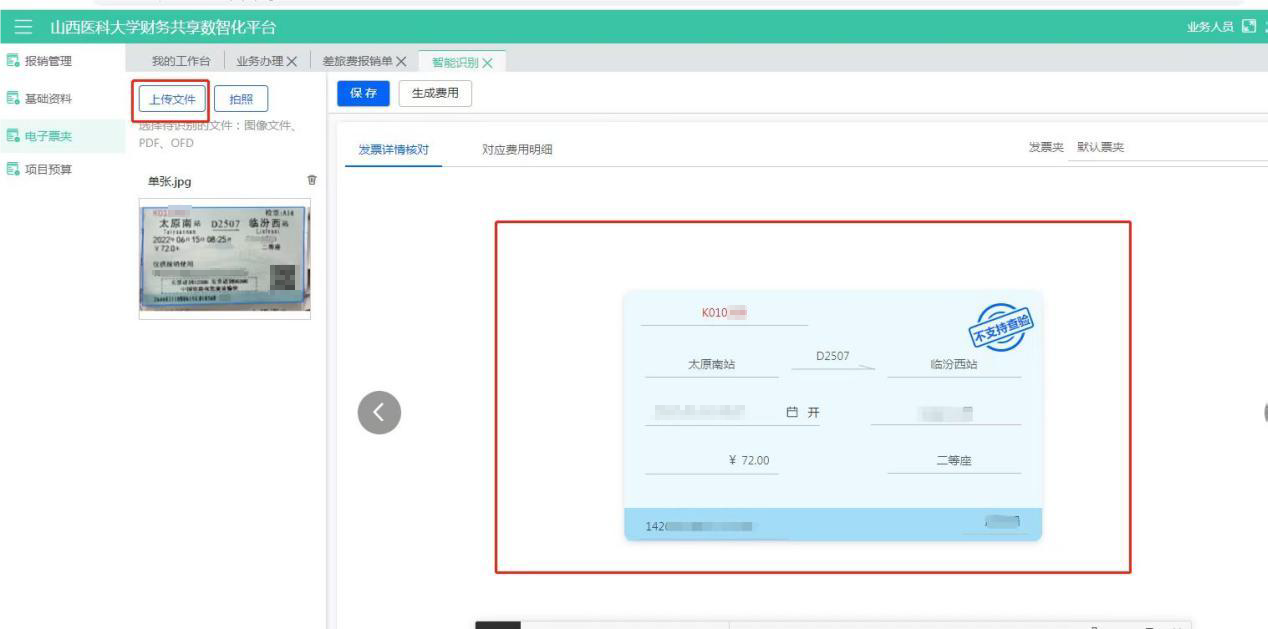Close the 差旅费报销单 tab
This screenshot has width=1268, height=629.
coord(400,63)
